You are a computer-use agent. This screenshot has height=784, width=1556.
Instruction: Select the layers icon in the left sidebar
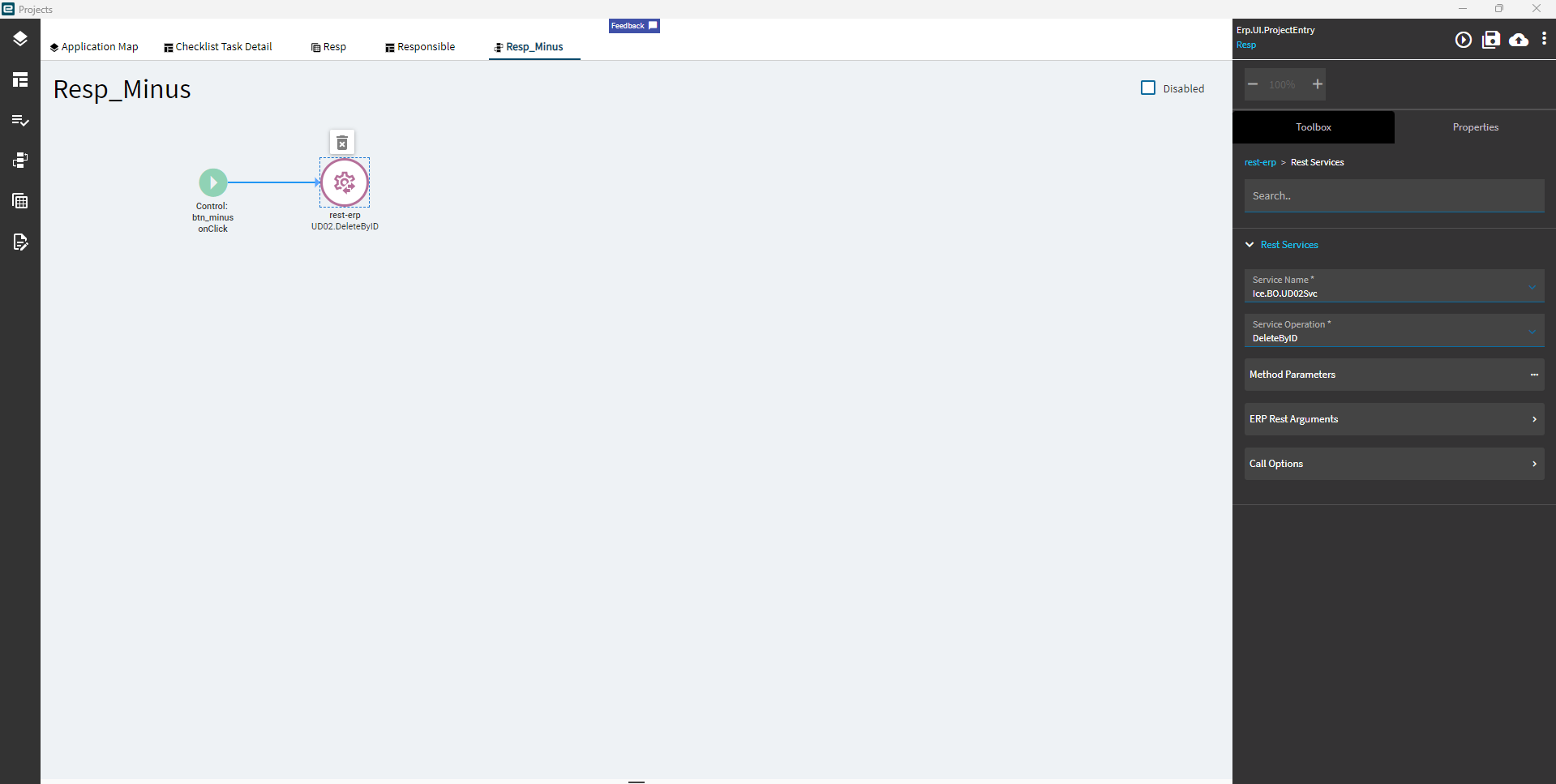(x=19, y=38)
